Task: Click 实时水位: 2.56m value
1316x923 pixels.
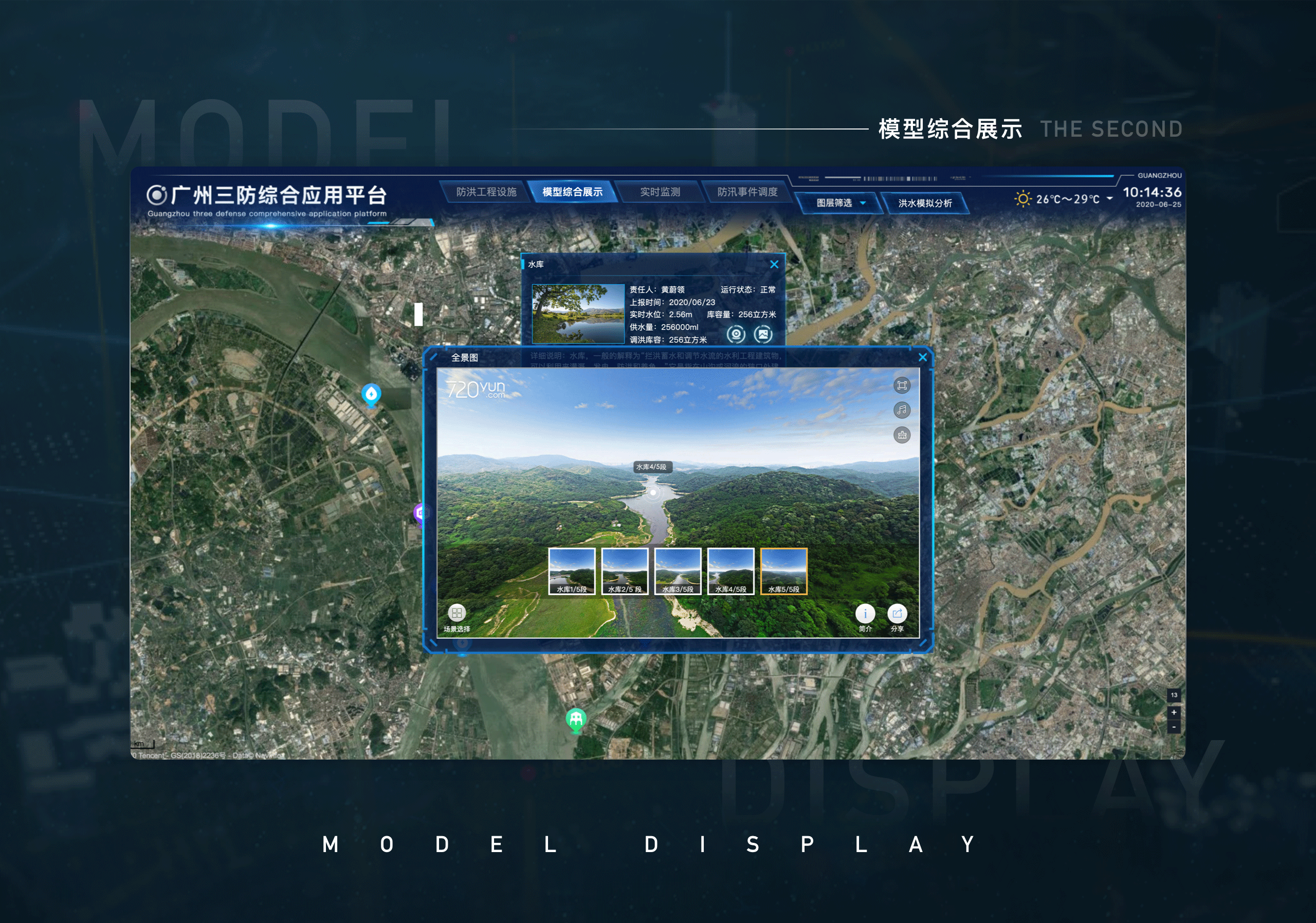Action: 661,315
